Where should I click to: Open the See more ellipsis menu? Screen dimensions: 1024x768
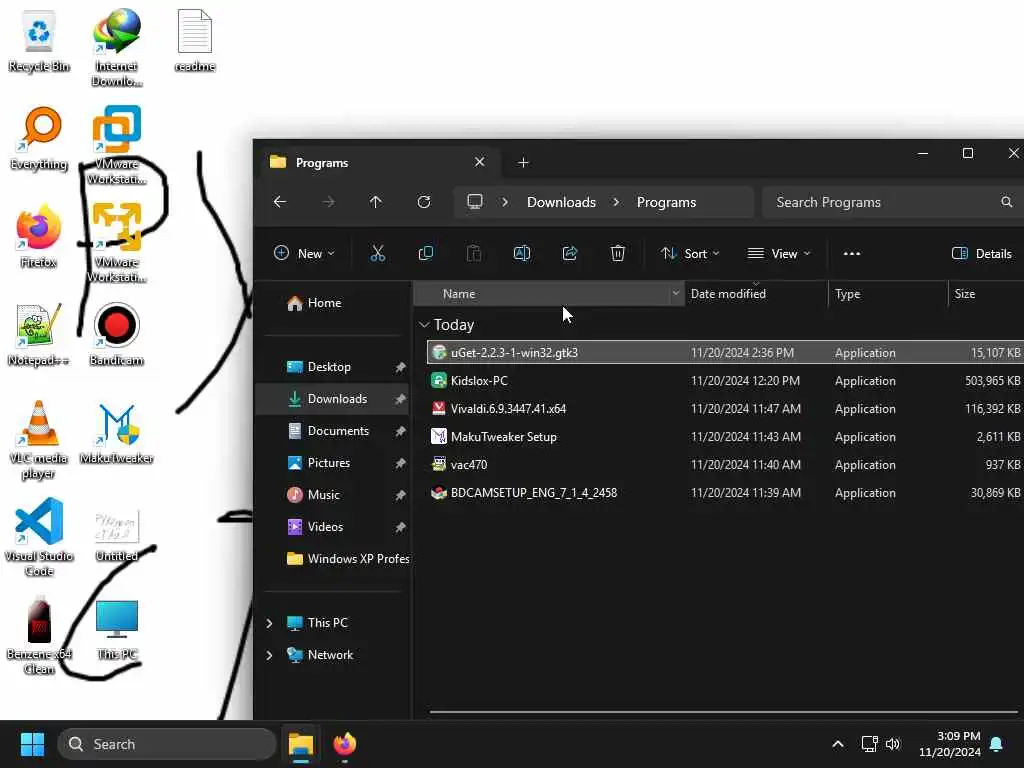tap(852, 253)
